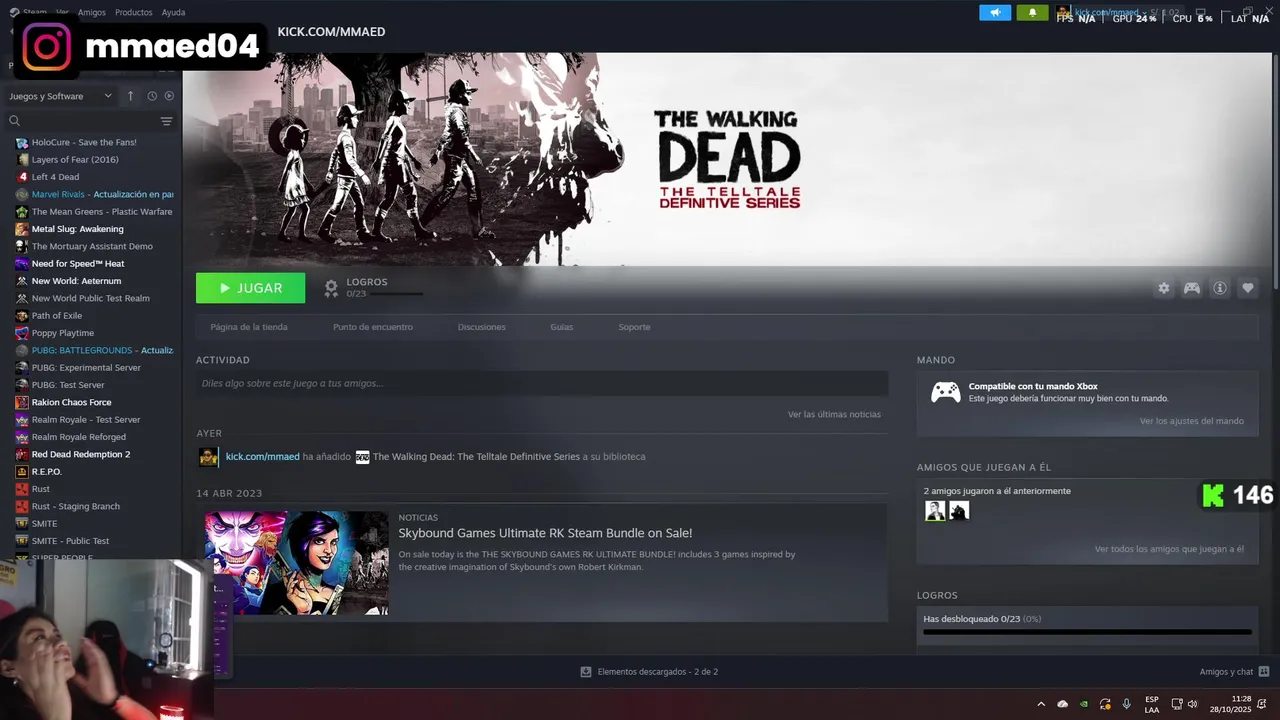
Task: Open the game settings gear icon
Action: pyautogui.click(x=1164, y=288)
